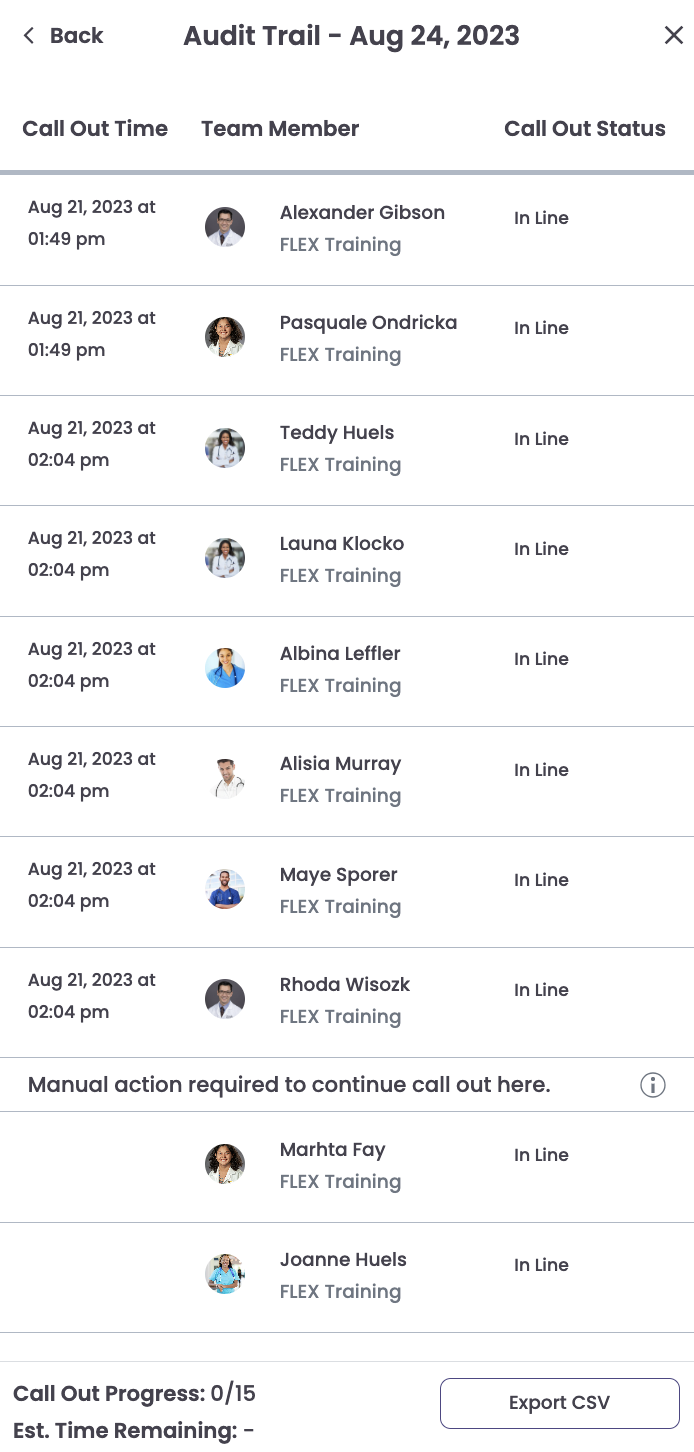694x1452 pixels.
Task: Select Joanne Huels' avatar picture
Action: pyautogui.click(x=225, y=1274)
